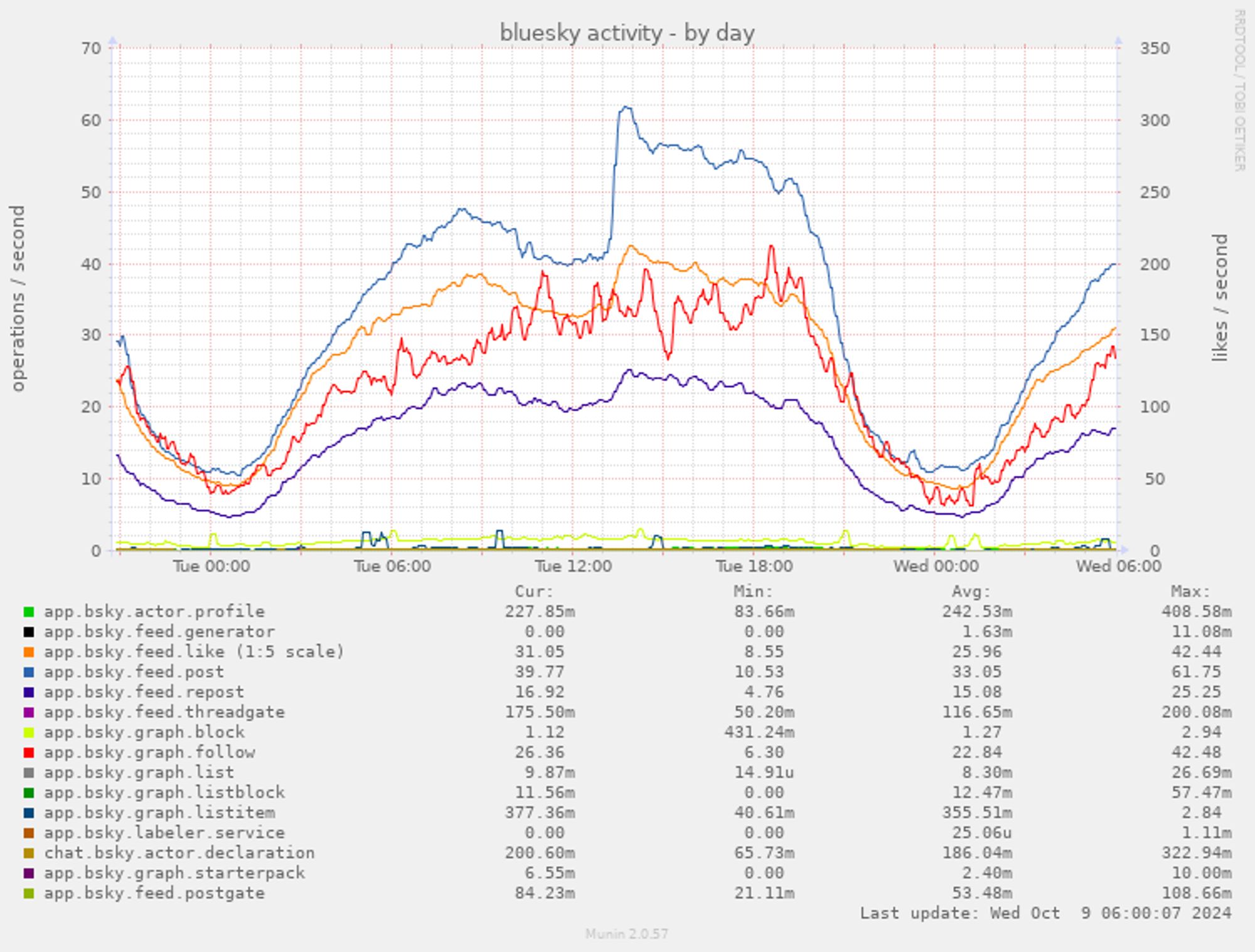Select the legend label app.bsky.feed.generator
Screen dimensions: 1255x952
[x=159, y=631]
